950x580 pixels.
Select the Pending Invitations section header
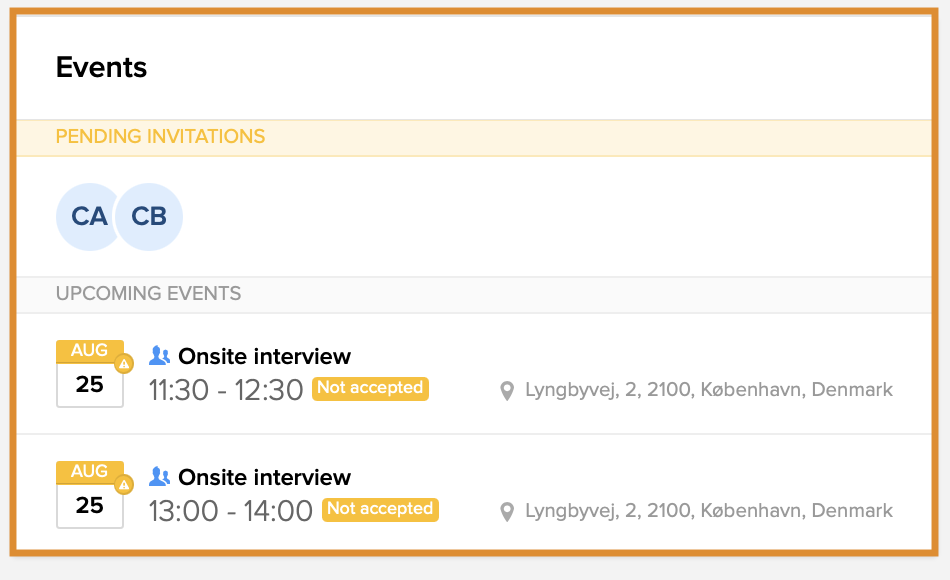pyautogui.click(x=160, y=137)
